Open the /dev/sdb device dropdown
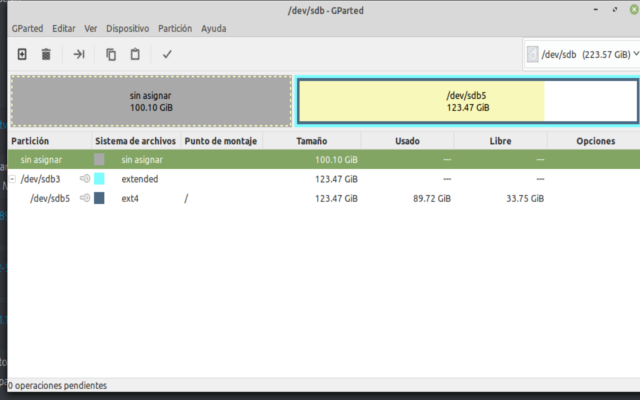This screenshot has height=400, width=640. [x=583, y=54]
